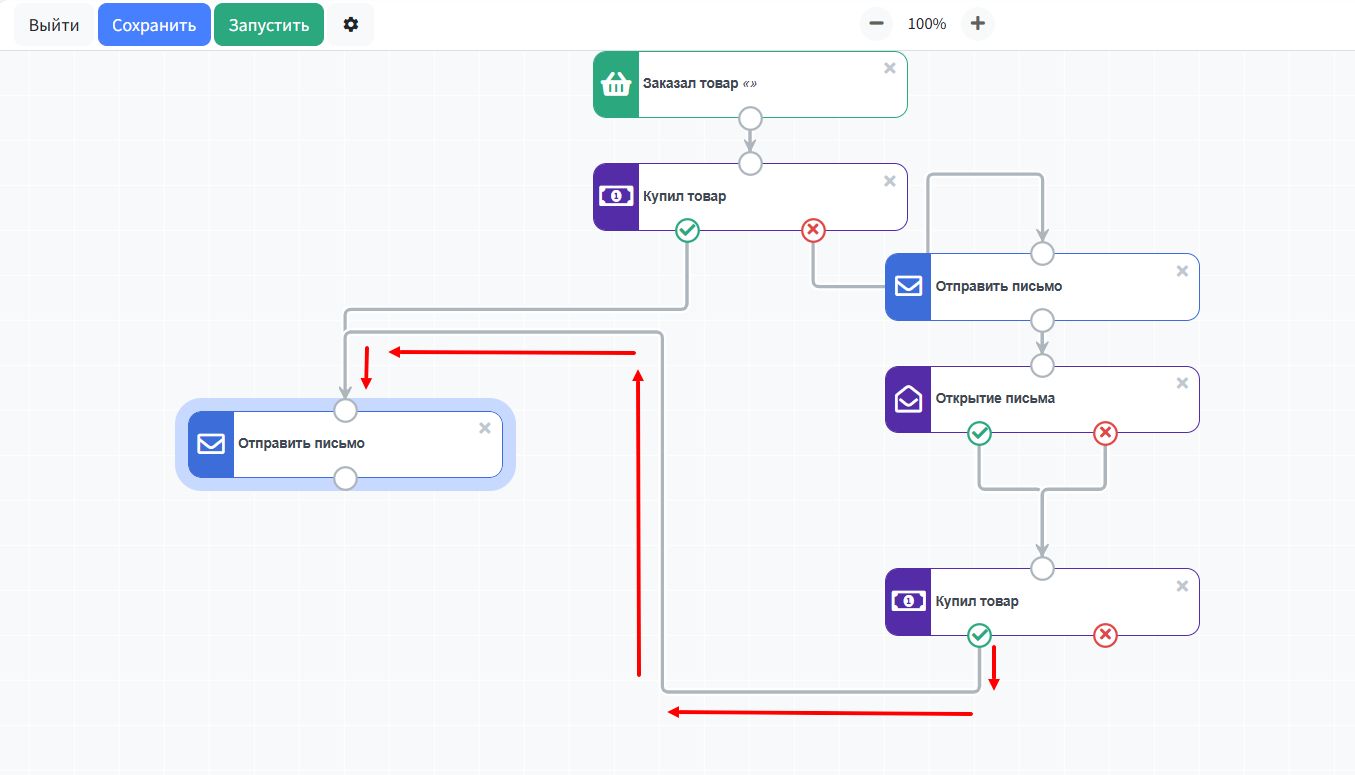Click the input connector of the selected Отправить письмо
The width and height of the screenshot is (1355, 775).
coord(345,410)
